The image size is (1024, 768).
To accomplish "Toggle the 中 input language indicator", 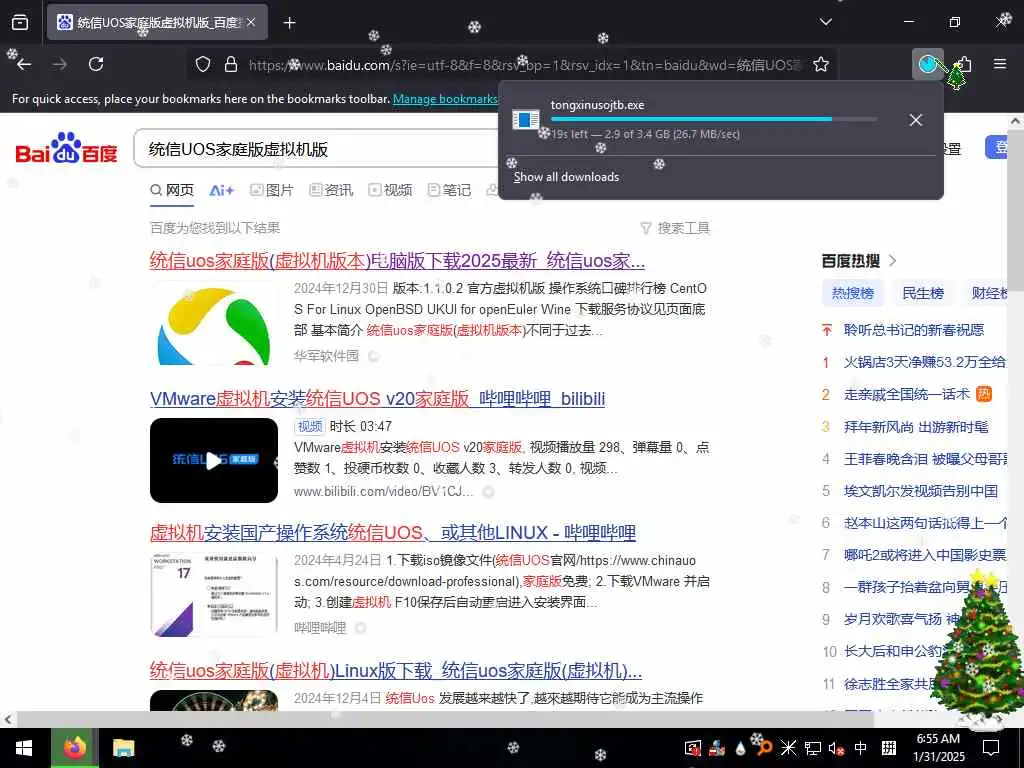I will [861, 748].
